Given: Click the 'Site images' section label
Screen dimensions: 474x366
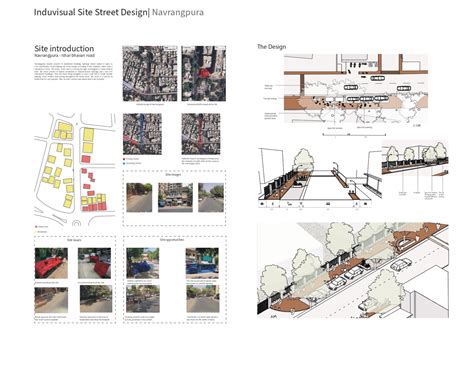Looking at the screenshot, I should 173,174.
